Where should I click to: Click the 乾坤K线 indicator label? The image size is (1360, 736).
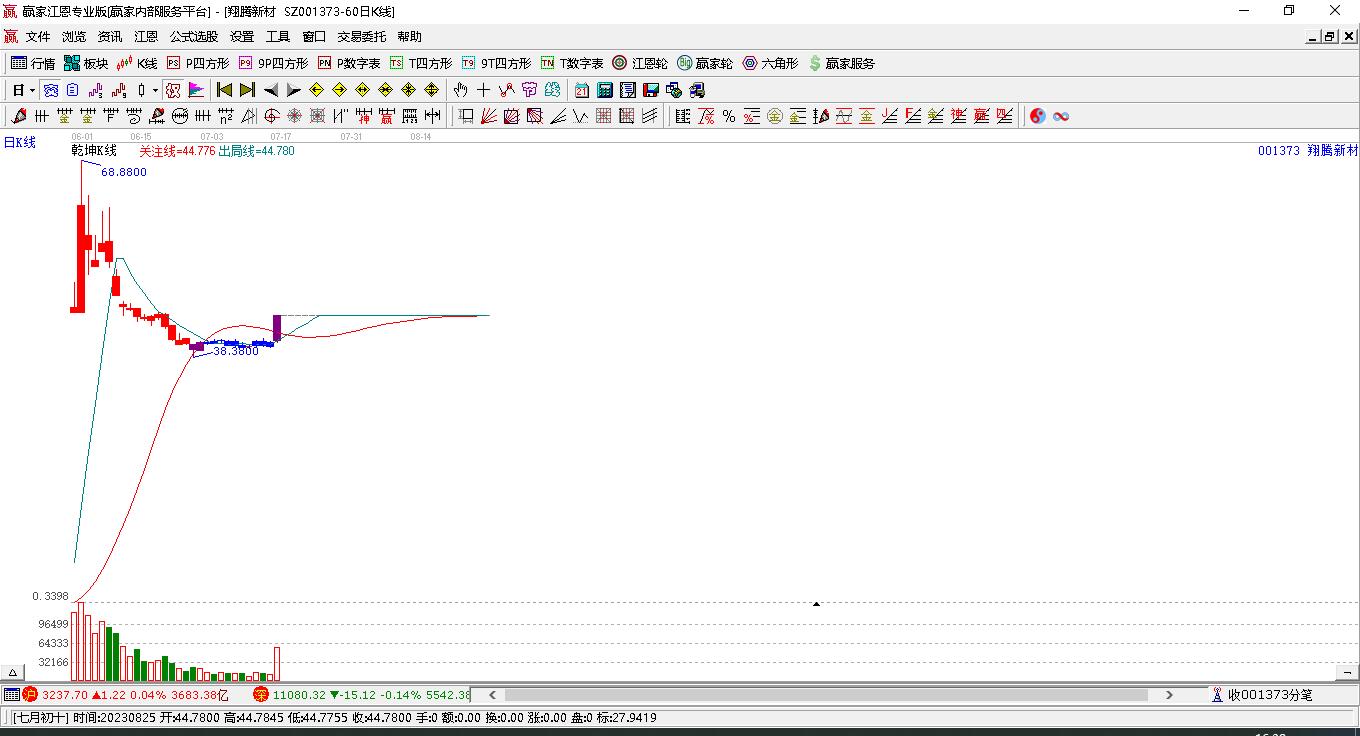[x=94, y=151]
